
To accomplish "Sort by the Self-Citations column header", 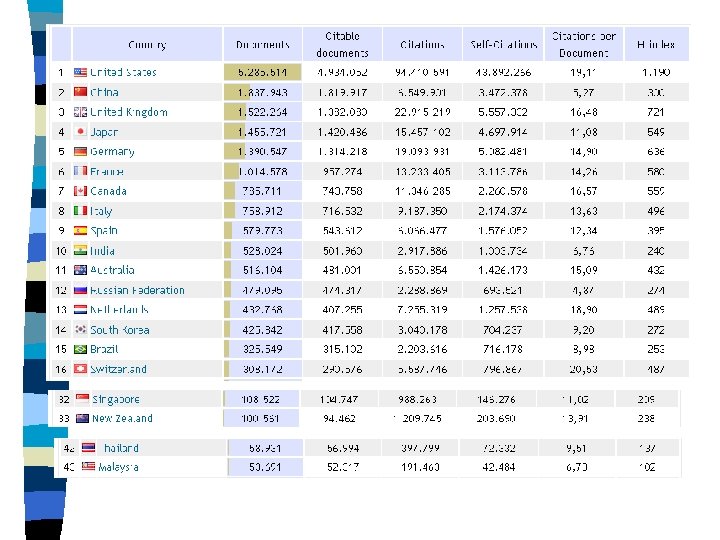I will (503, 45).
